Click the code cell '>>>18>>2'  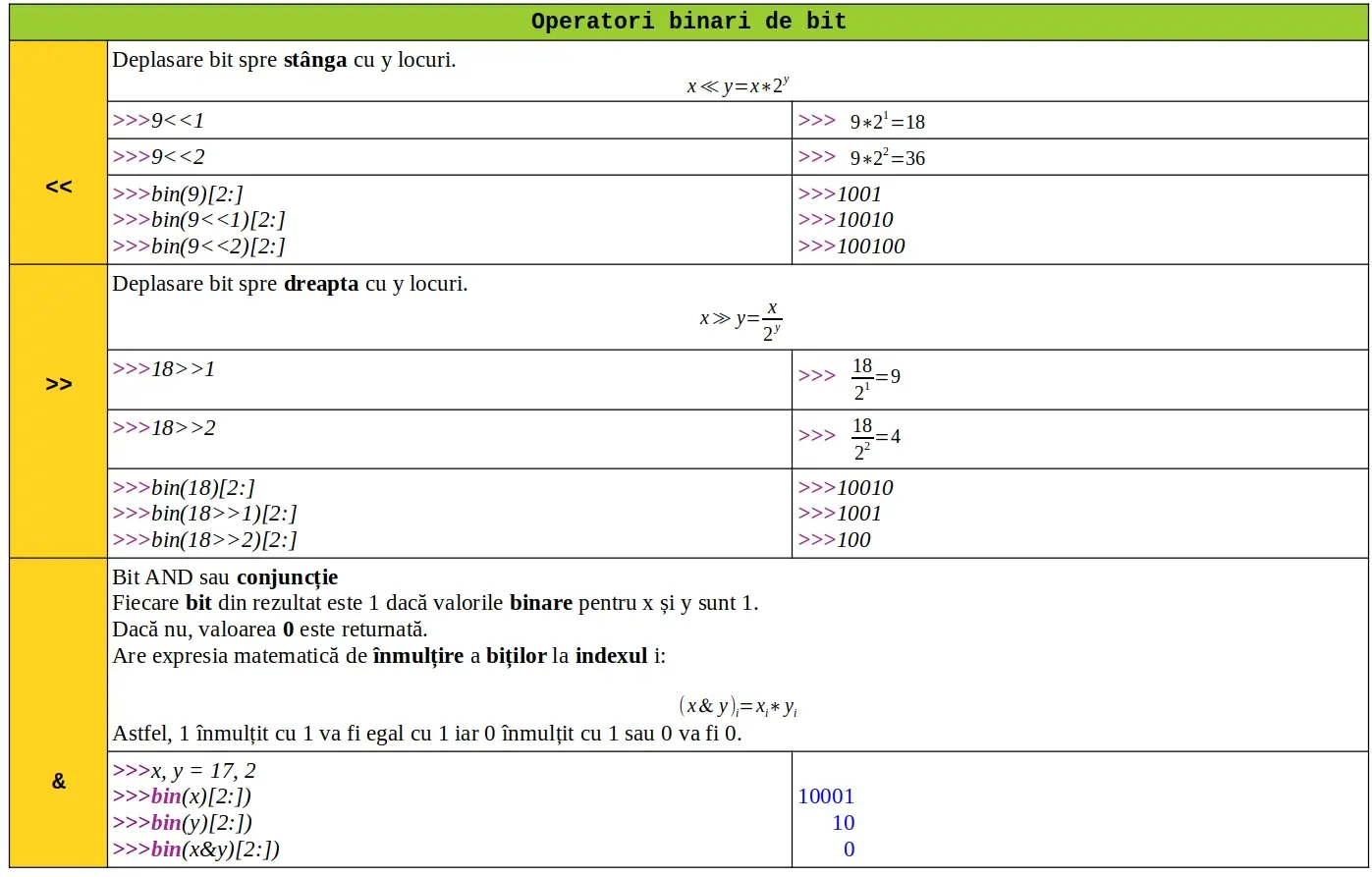pyautogui.click(x=450, y=439)
